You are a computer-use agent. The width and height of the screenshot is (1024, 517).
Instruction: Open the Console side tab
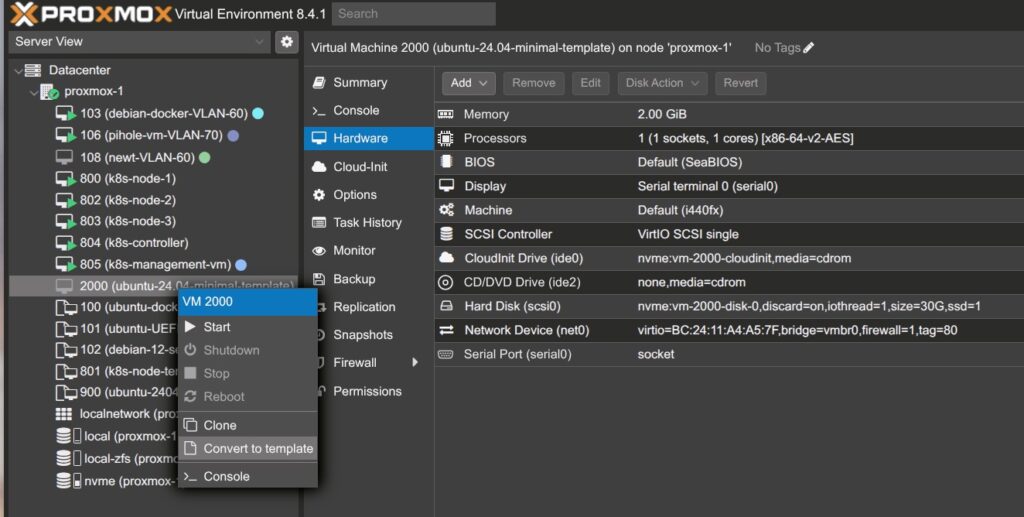click(369, 110)
